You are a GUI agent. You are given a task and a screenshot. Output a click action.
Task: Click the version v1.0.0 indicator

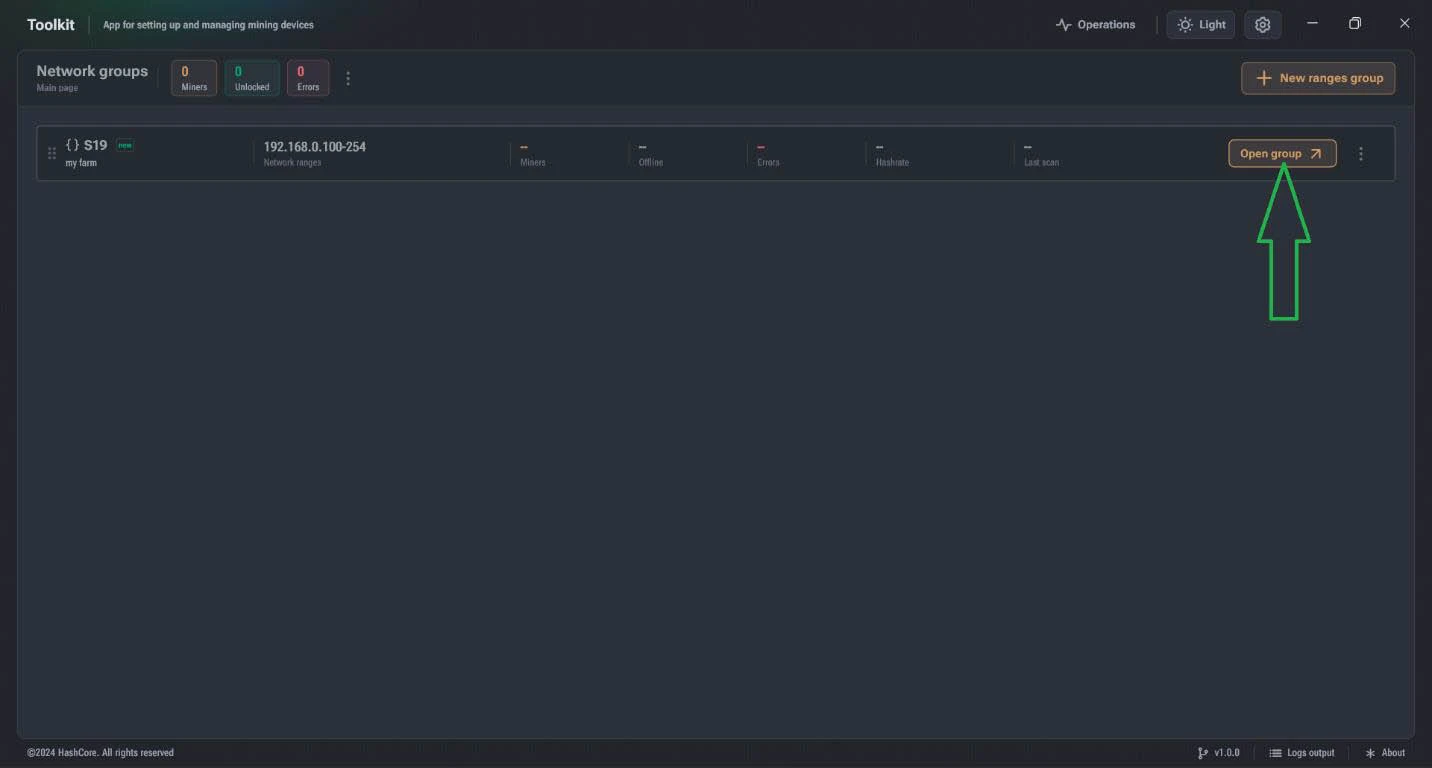[x=1218, y=753]
